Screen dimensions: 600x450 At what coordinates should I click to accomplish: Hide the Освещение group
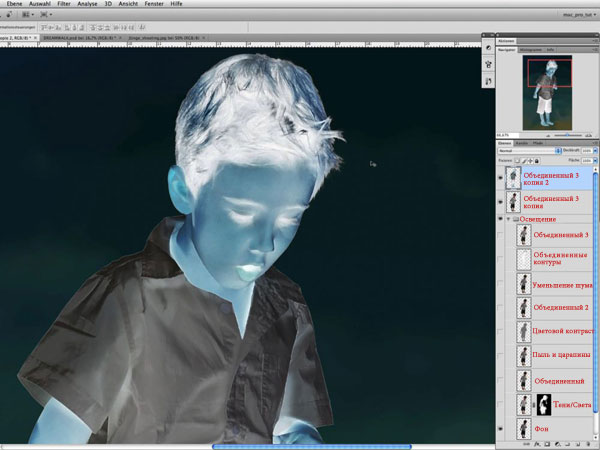pos(501,219)
